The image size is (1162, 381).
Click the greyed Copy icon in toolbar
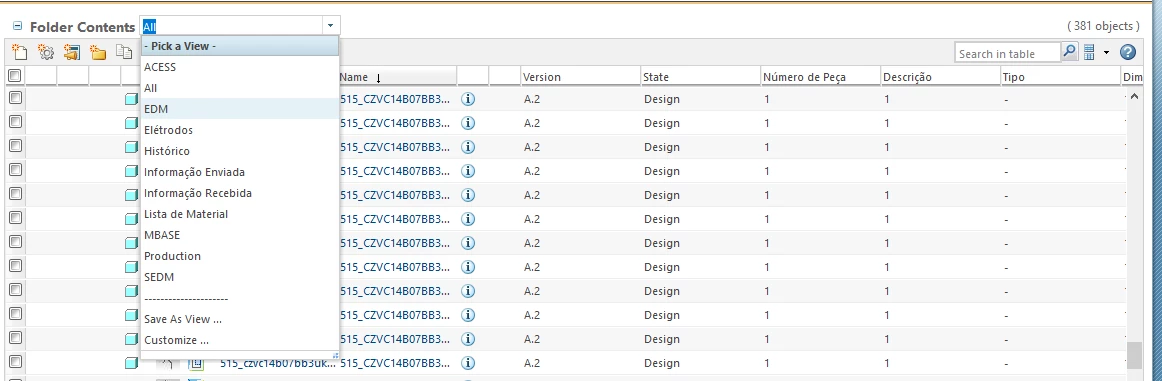pos(124,52)
